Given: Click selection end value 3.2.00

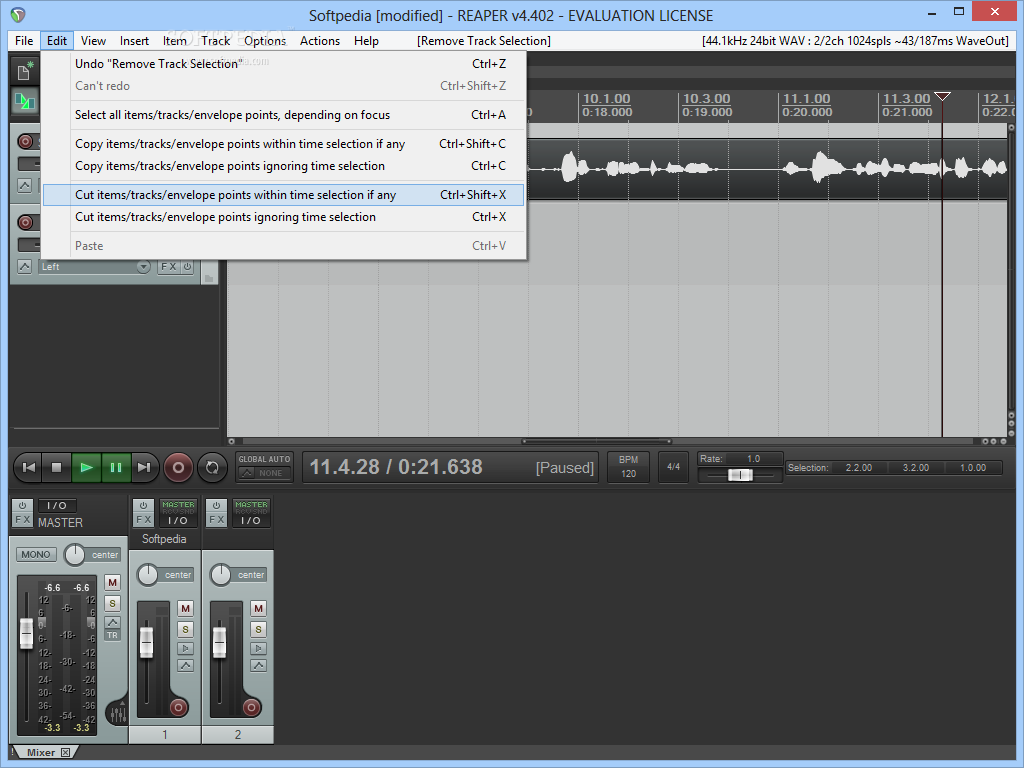Looking at the screenshot, I should [x=916, y=468].
